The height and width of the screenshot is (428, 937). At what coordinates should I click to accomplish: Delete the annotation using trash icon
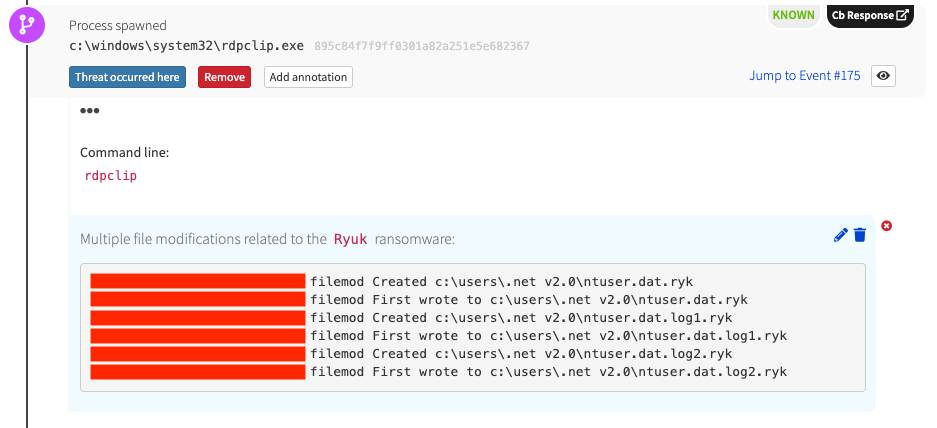coord(859,235)
